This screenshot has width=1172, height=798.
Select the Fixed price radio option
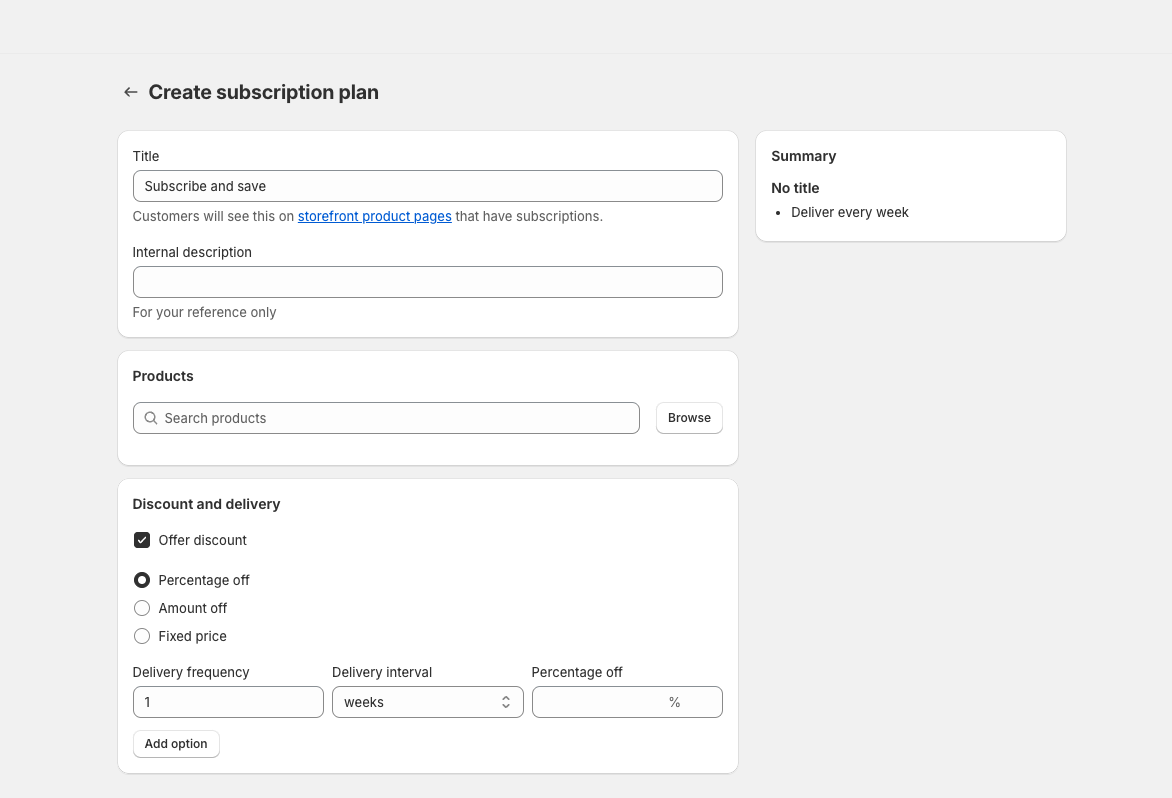(x=142, y=636)
